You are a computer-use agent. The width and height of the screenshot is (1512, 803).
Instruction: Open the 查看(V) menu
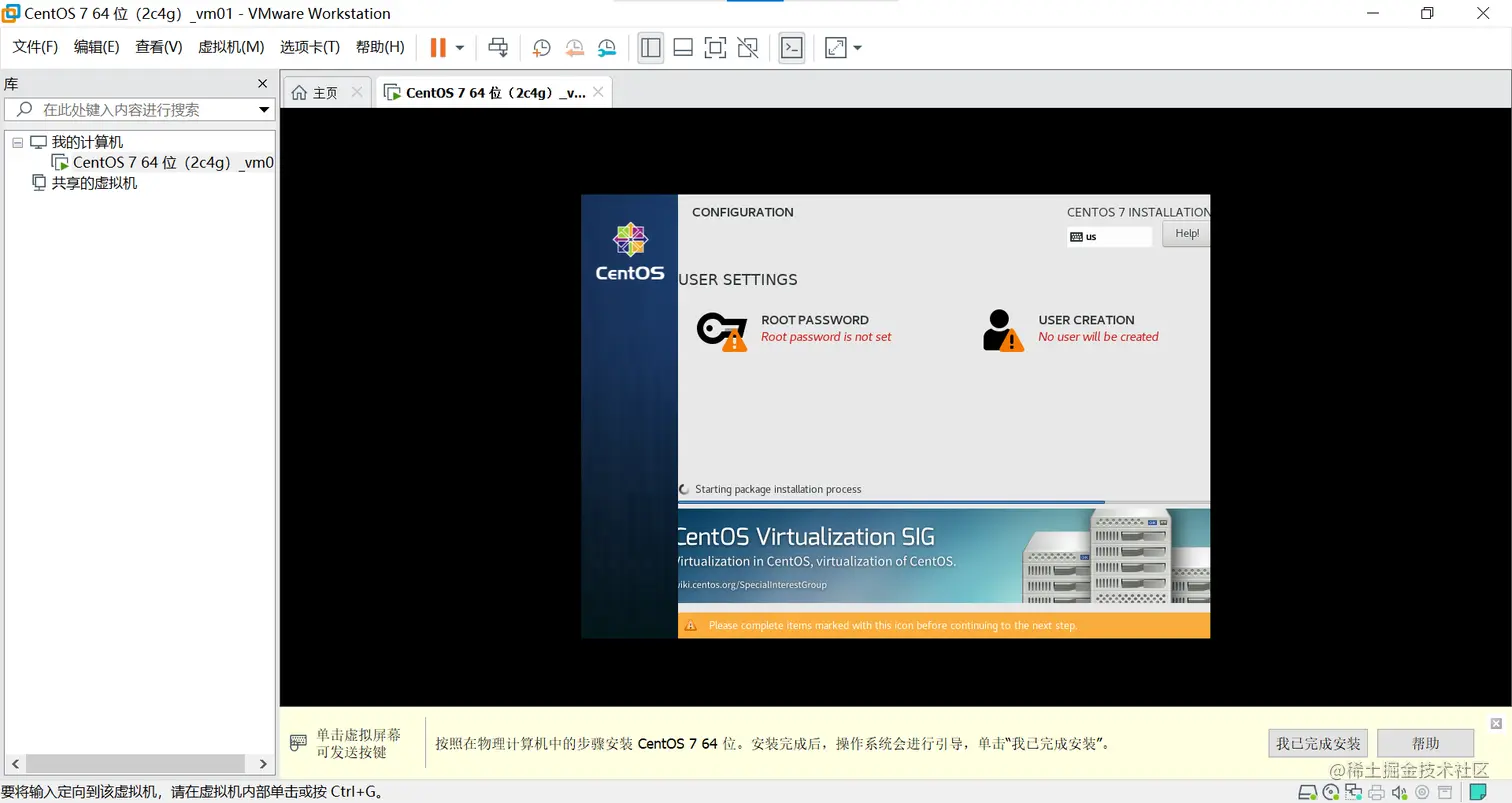point(159,47)
